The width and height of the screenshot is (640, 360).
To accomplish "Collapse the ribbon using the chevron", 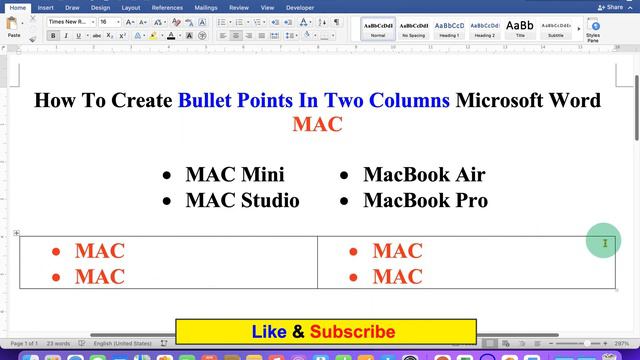I will point(631,8).
